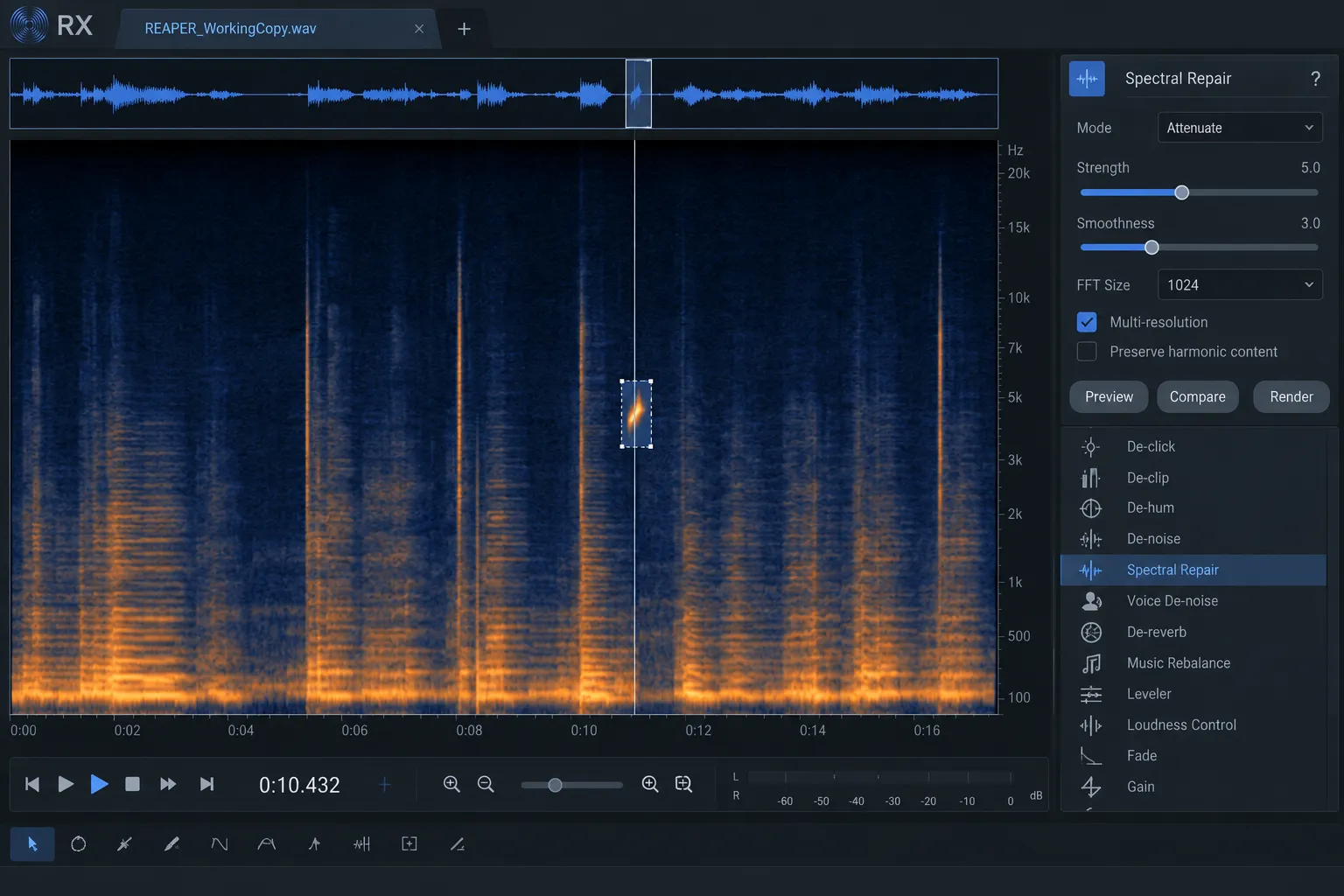Click the Preview button
1344x896 pixels.
tap(1109, 397)
